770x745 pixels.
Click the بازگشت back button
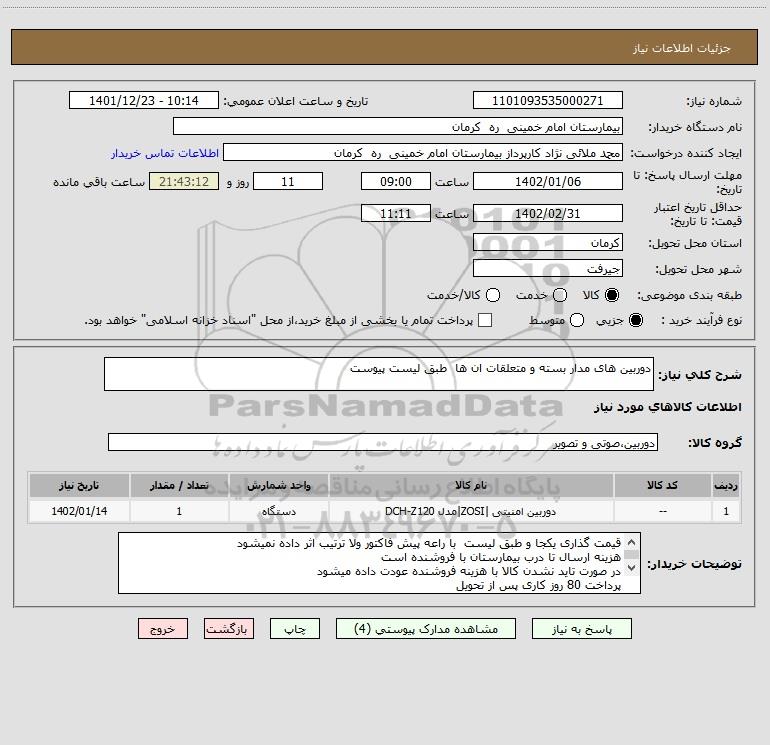[x=229, y=629]
